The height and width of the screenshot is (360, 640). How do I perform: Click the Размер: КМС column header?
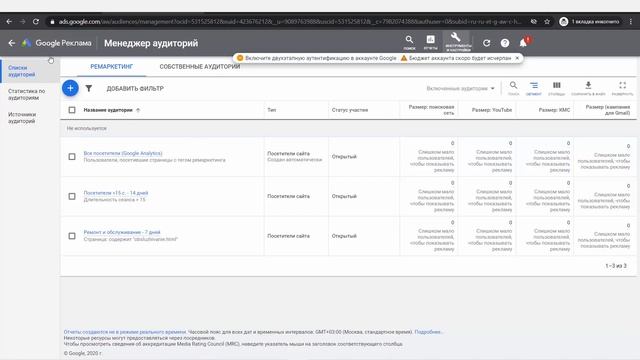click(554, 110)
